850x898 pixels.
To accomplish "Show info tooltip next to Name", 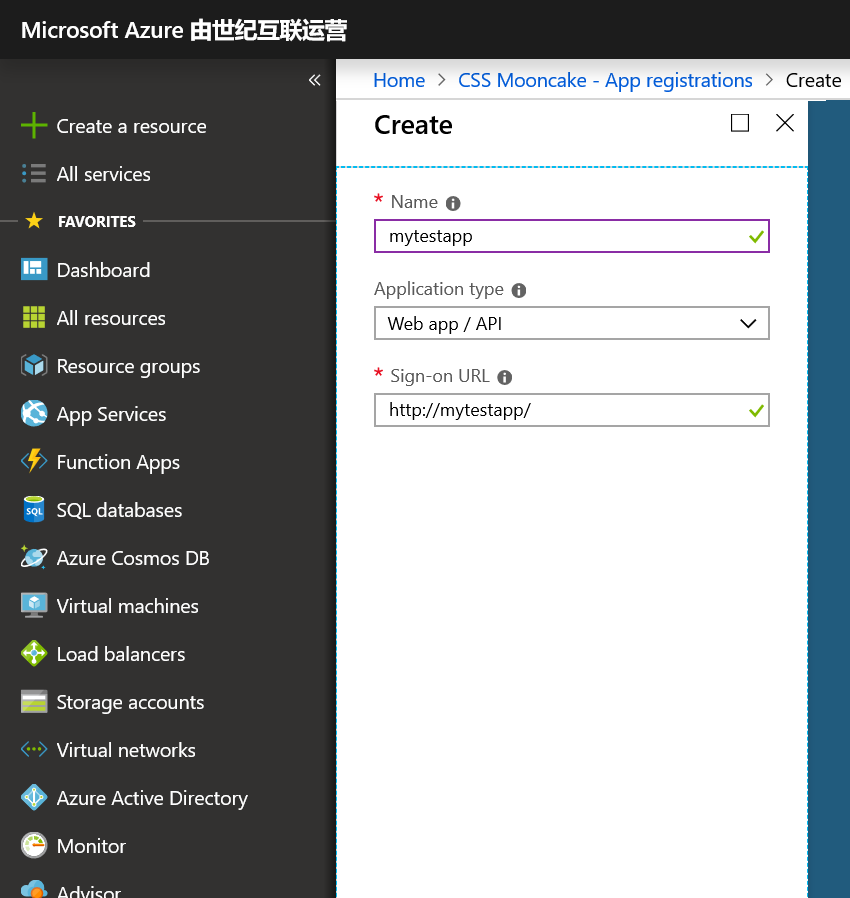I will pos(453,203).
